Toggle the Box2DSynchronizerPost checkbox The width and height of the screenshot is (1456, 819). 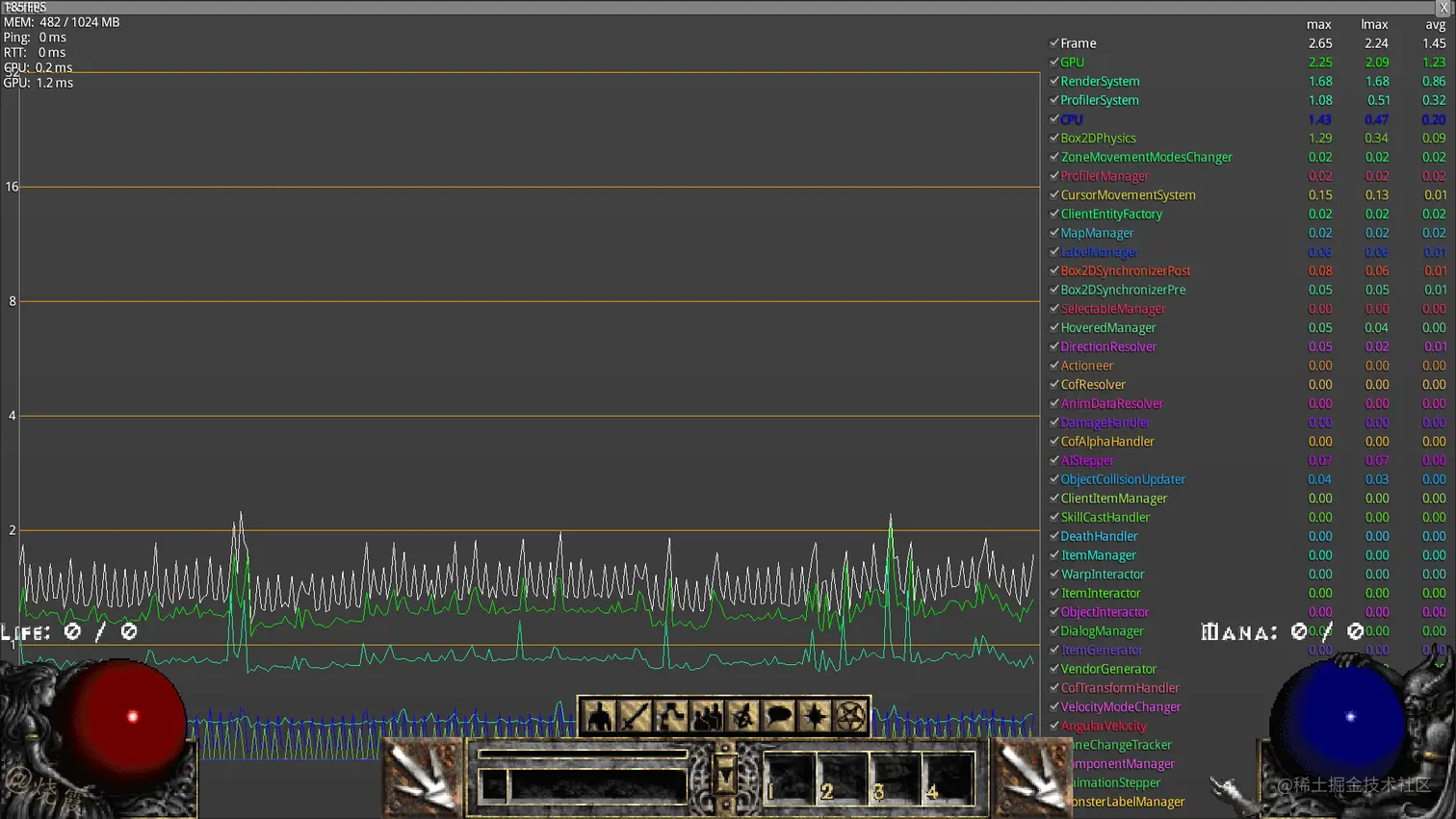pos(1054,270)
